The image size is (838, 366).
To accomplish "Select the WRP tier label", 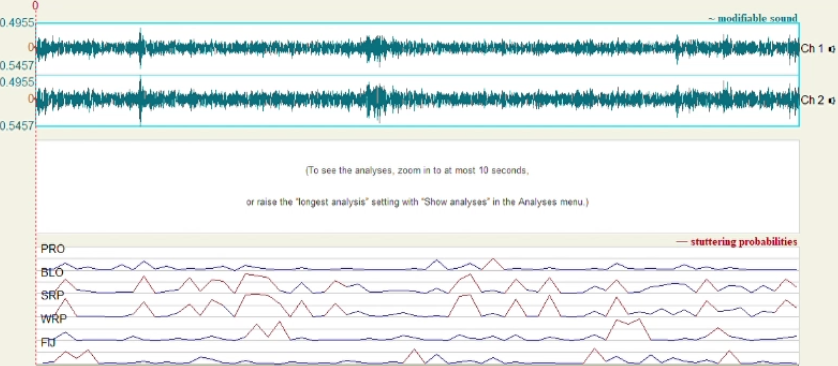I will pos(53,319).
